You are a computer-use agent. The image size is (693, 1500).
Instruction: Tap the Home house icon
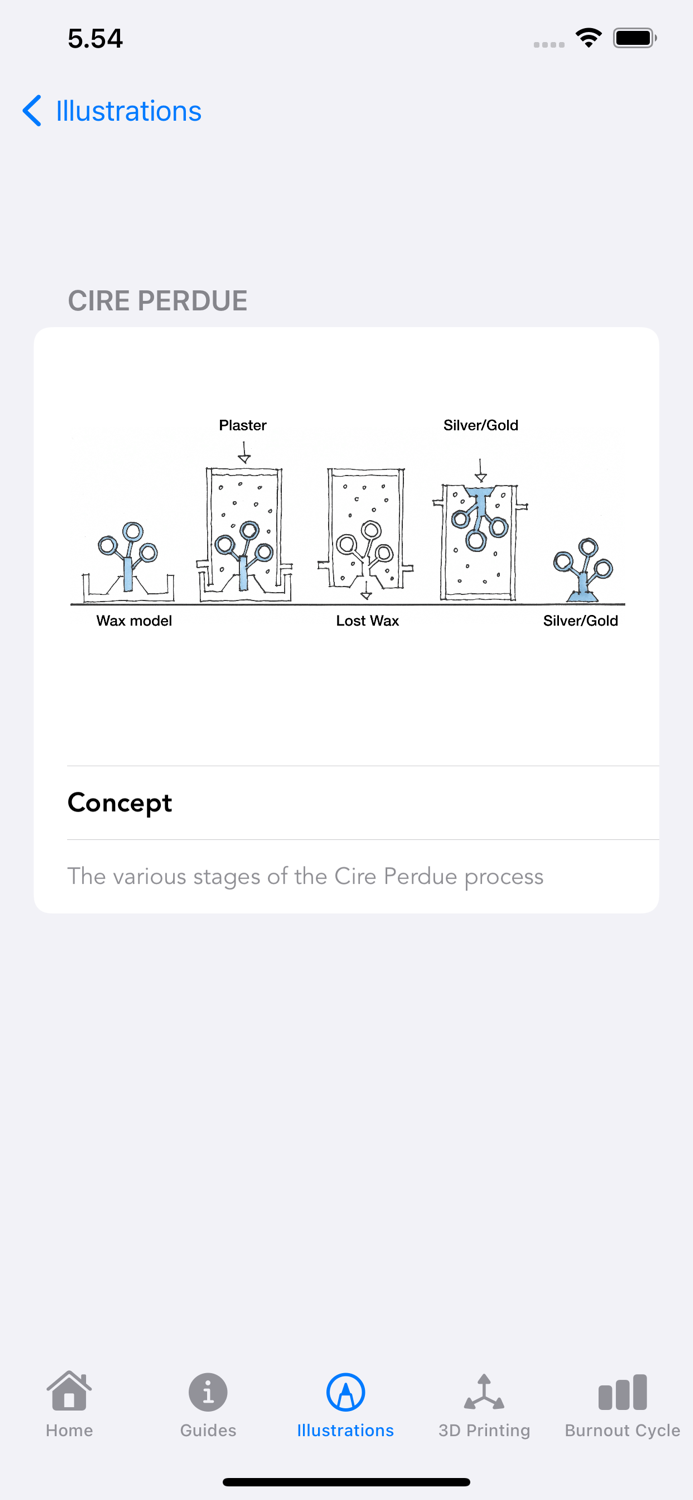point(68,1390)
